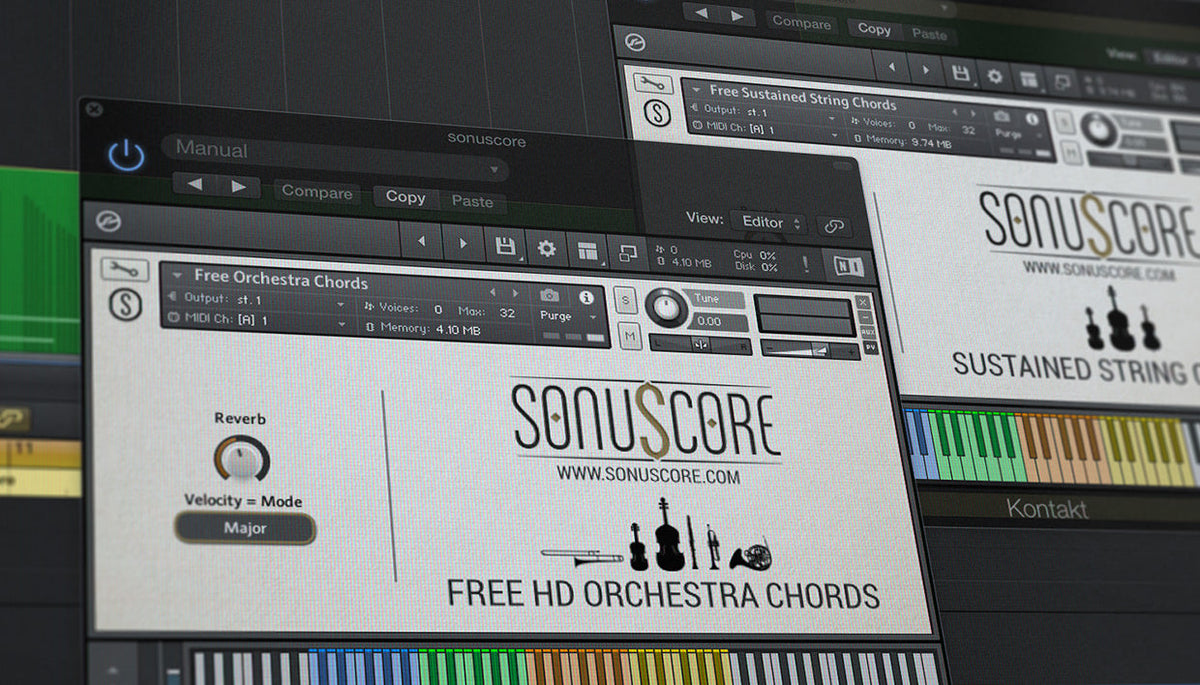Click the rack layout icon in front Kontakt toolbar
Screen dimensions: 1200x685
pyautogui.click(x=587, y=250)
